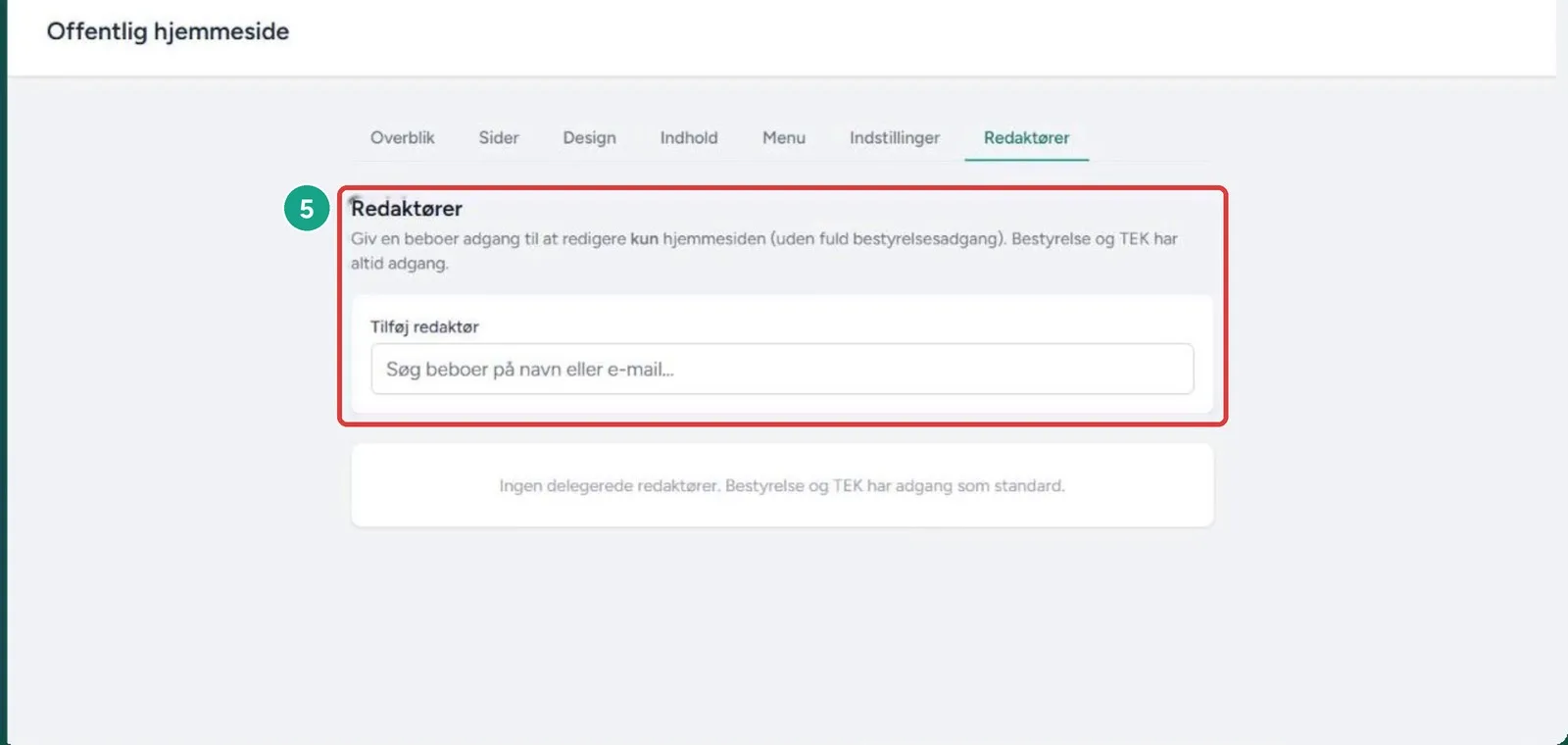Open the Menu tab
The image size is (1568, 745).
[x=784, y=138]
